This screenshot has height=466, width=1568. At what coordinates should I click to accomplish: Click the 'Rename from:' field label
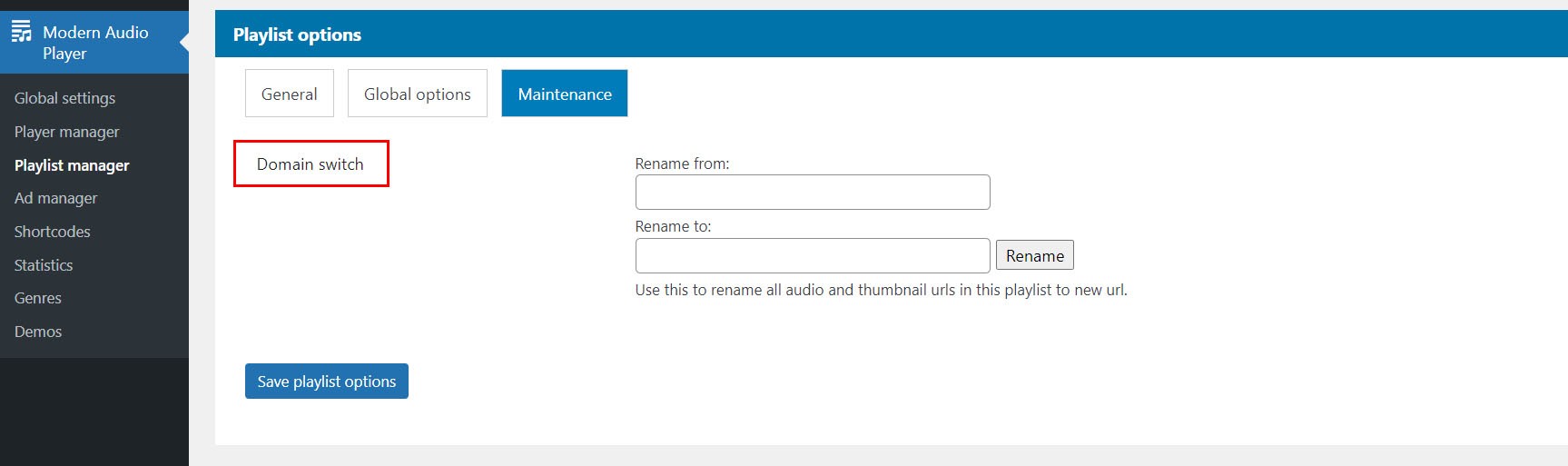682,164
